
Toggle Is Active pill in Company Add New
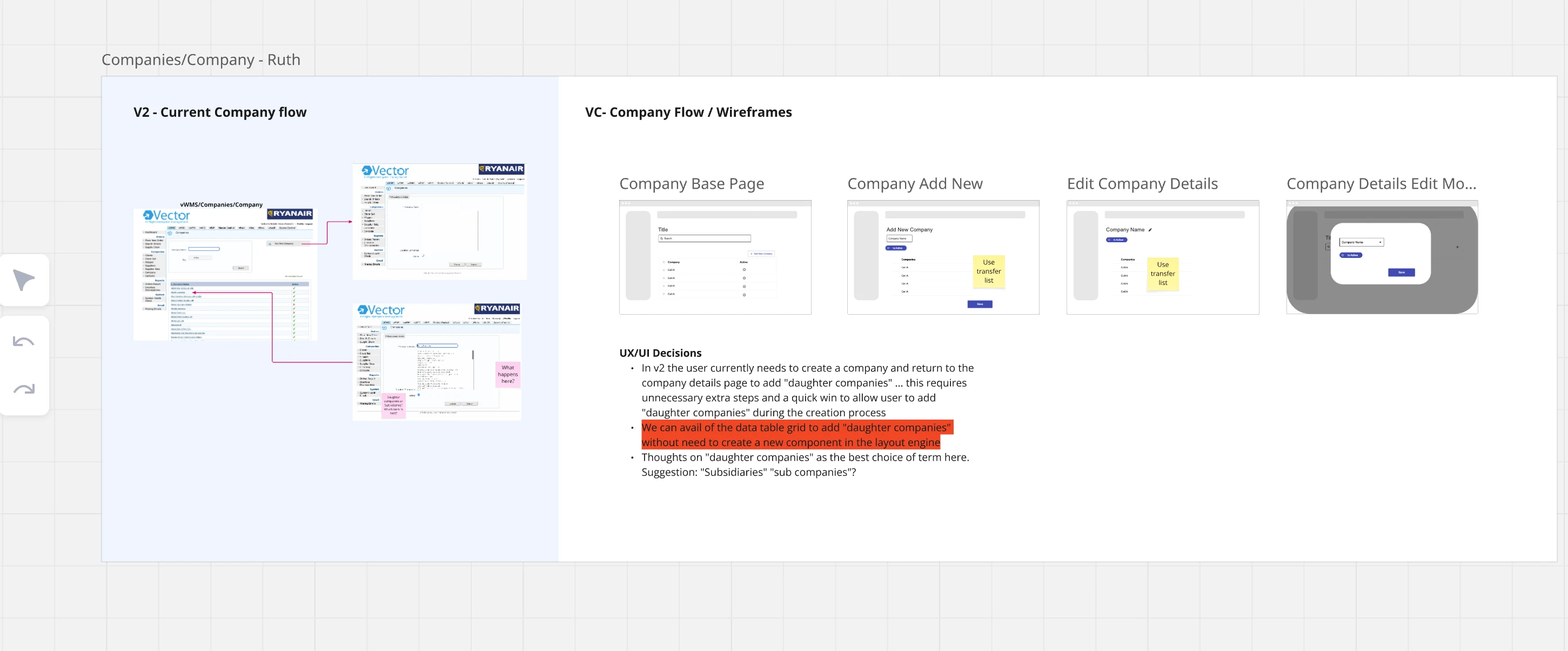pos(896,248)
